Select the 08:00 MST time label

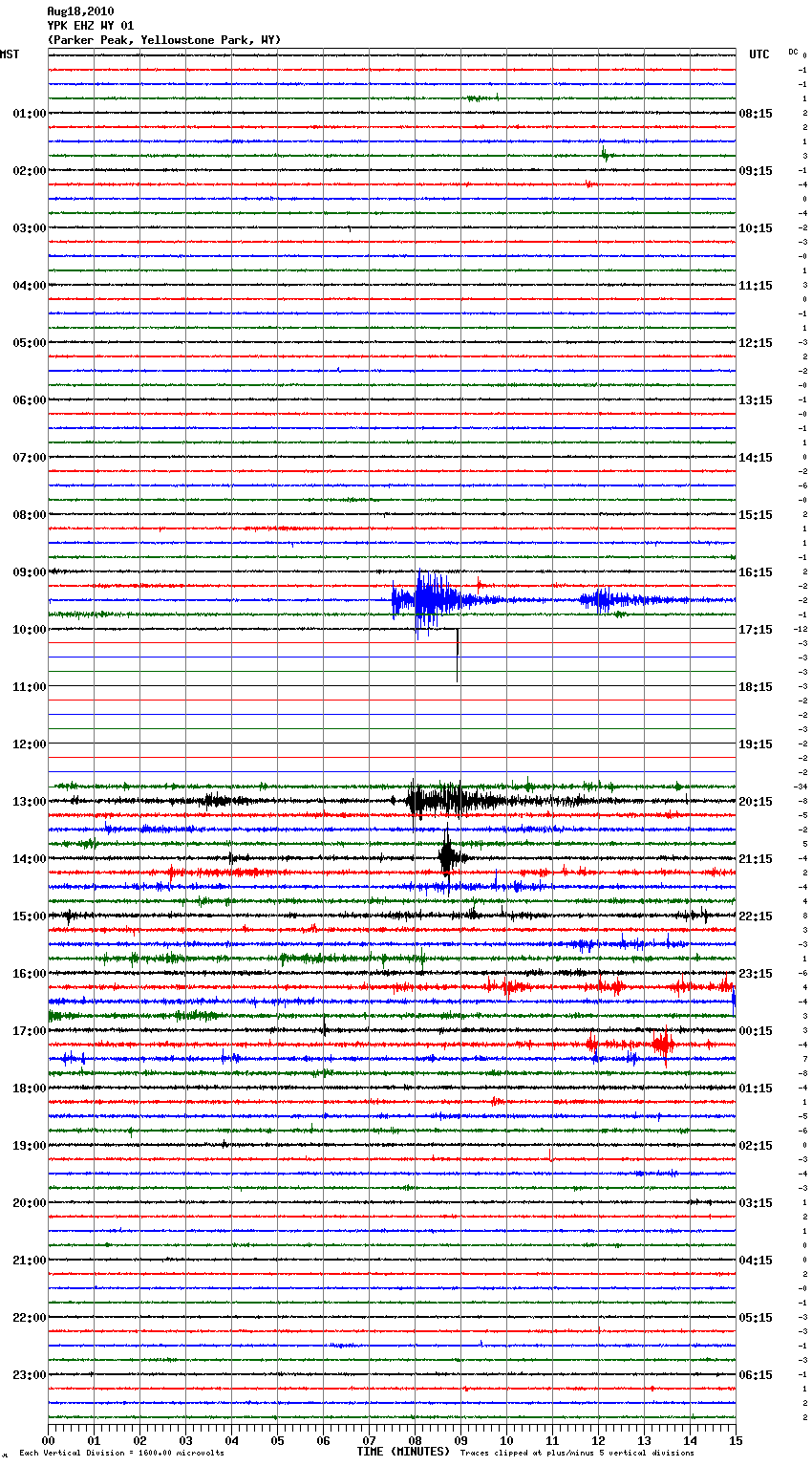click(30, 515)
